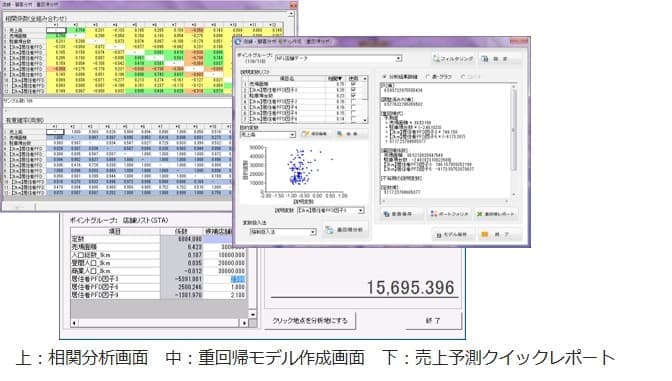Image resolution: width=672 pixels, height=381 pixels.
Task: Sort by the 相関 column header
Action: pyautogui.click(x=336, y=78)
